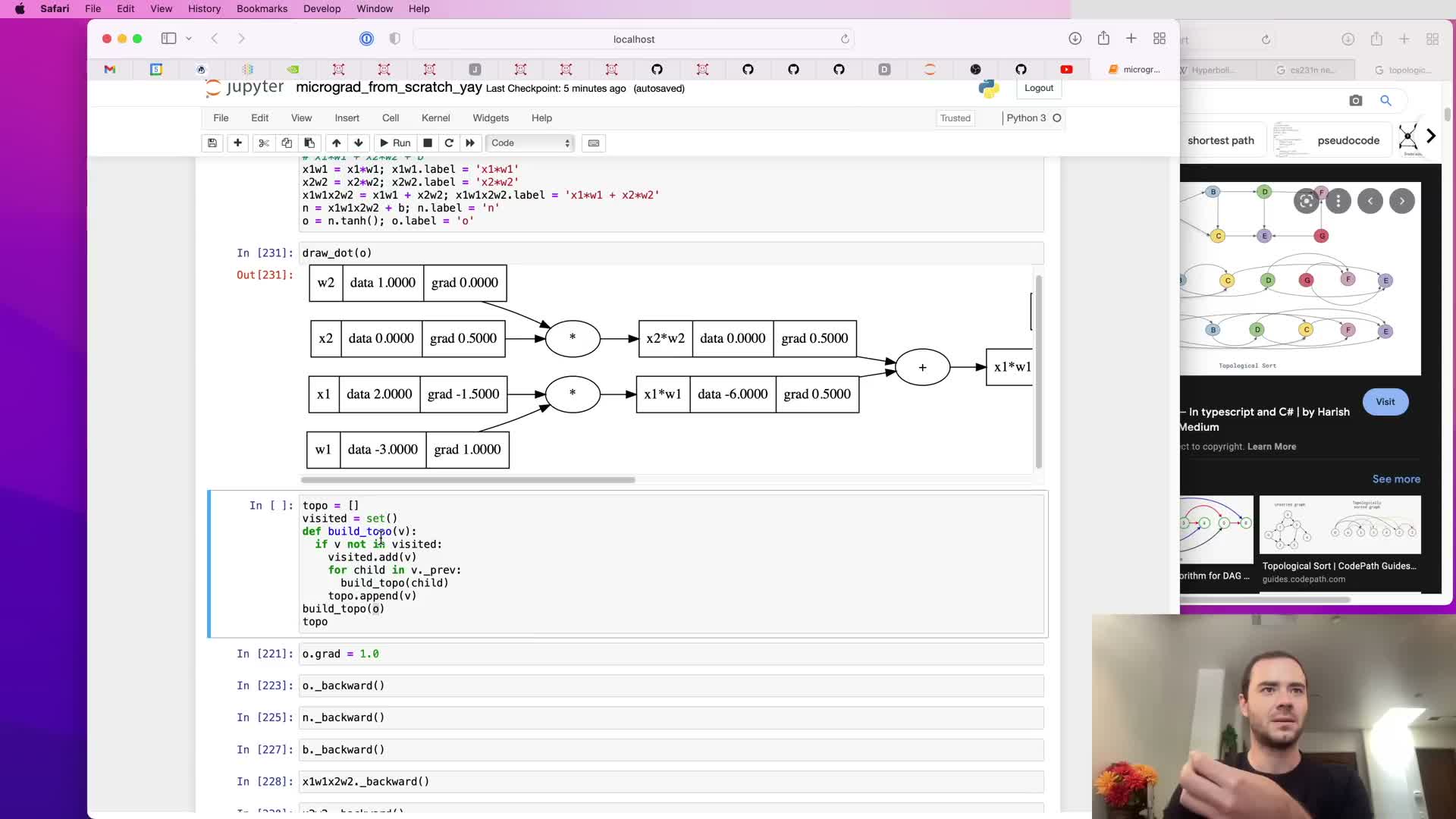
Task: Toggle the Trusted notebook indicator
Action: [955, 118]
